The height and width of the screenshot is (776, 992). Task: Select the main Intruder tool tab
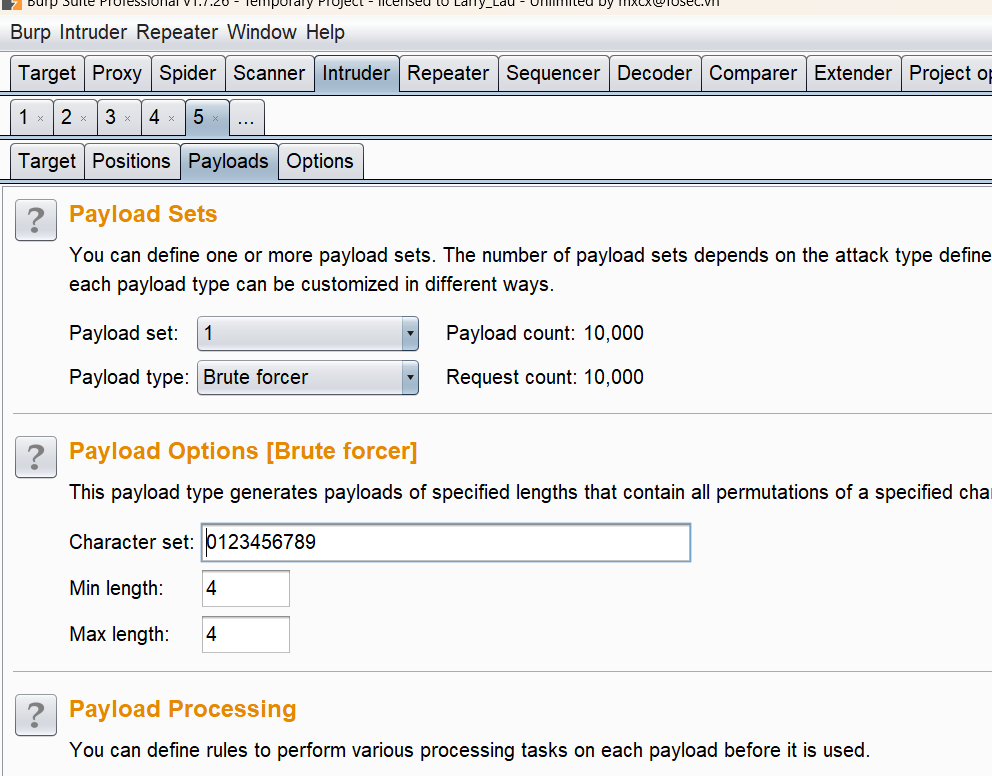pyautogui.click(x=357, y=73)
